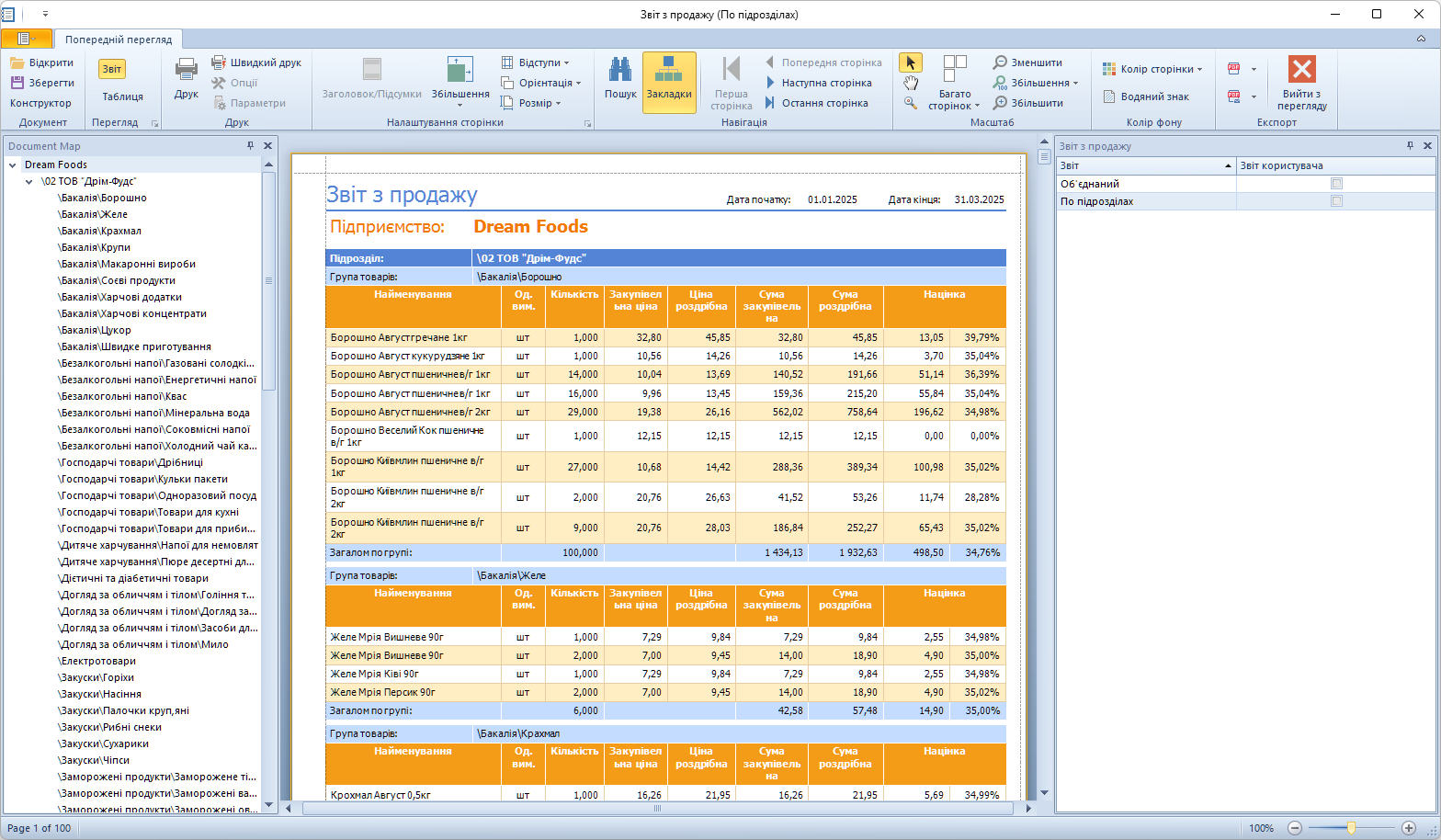Toggle Об'єднаний user report checkbox
This screenshot has width=1441, height=840.
1336,184
